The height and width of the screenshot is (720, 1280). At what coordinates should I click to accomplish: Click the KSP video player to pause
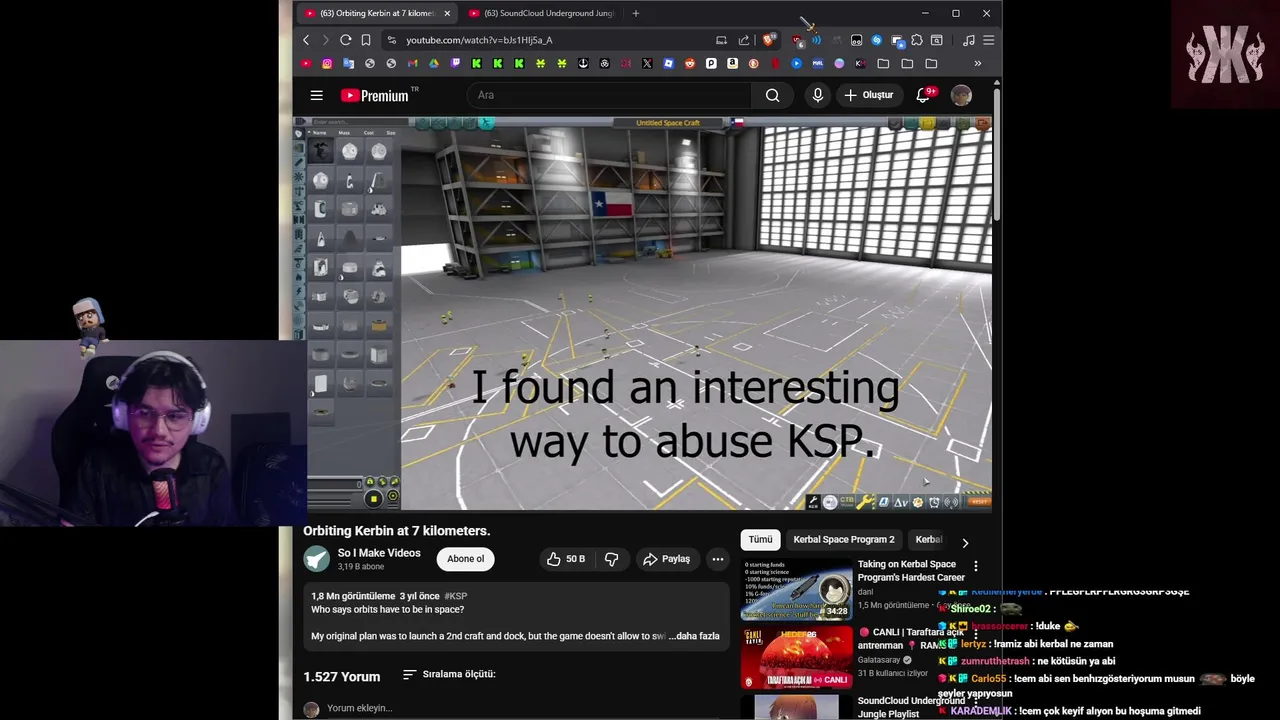pos(647,313)
